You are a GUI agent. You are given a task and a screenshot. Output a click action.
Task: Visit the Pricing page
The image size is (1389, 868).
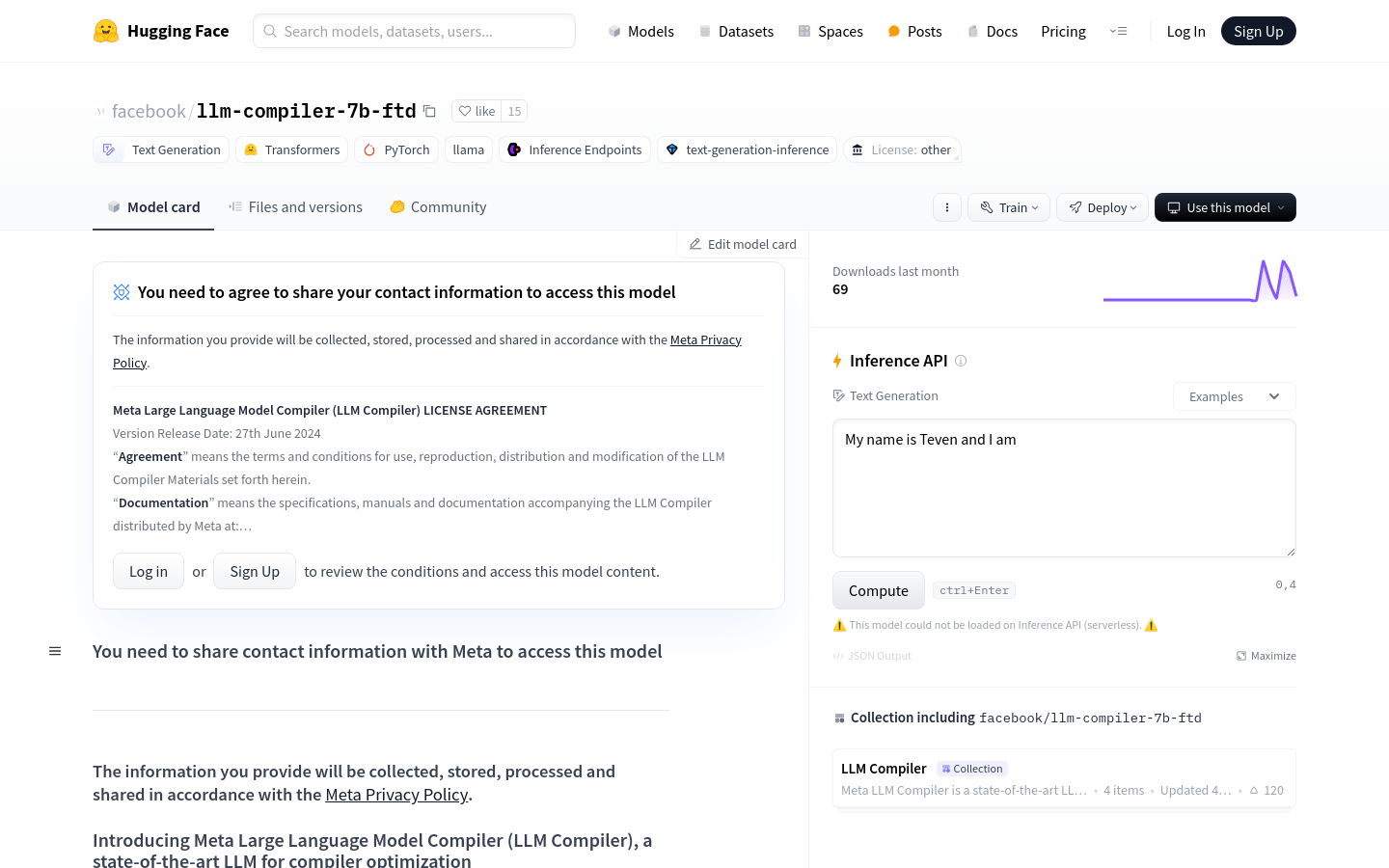(x=1063, y=31)
